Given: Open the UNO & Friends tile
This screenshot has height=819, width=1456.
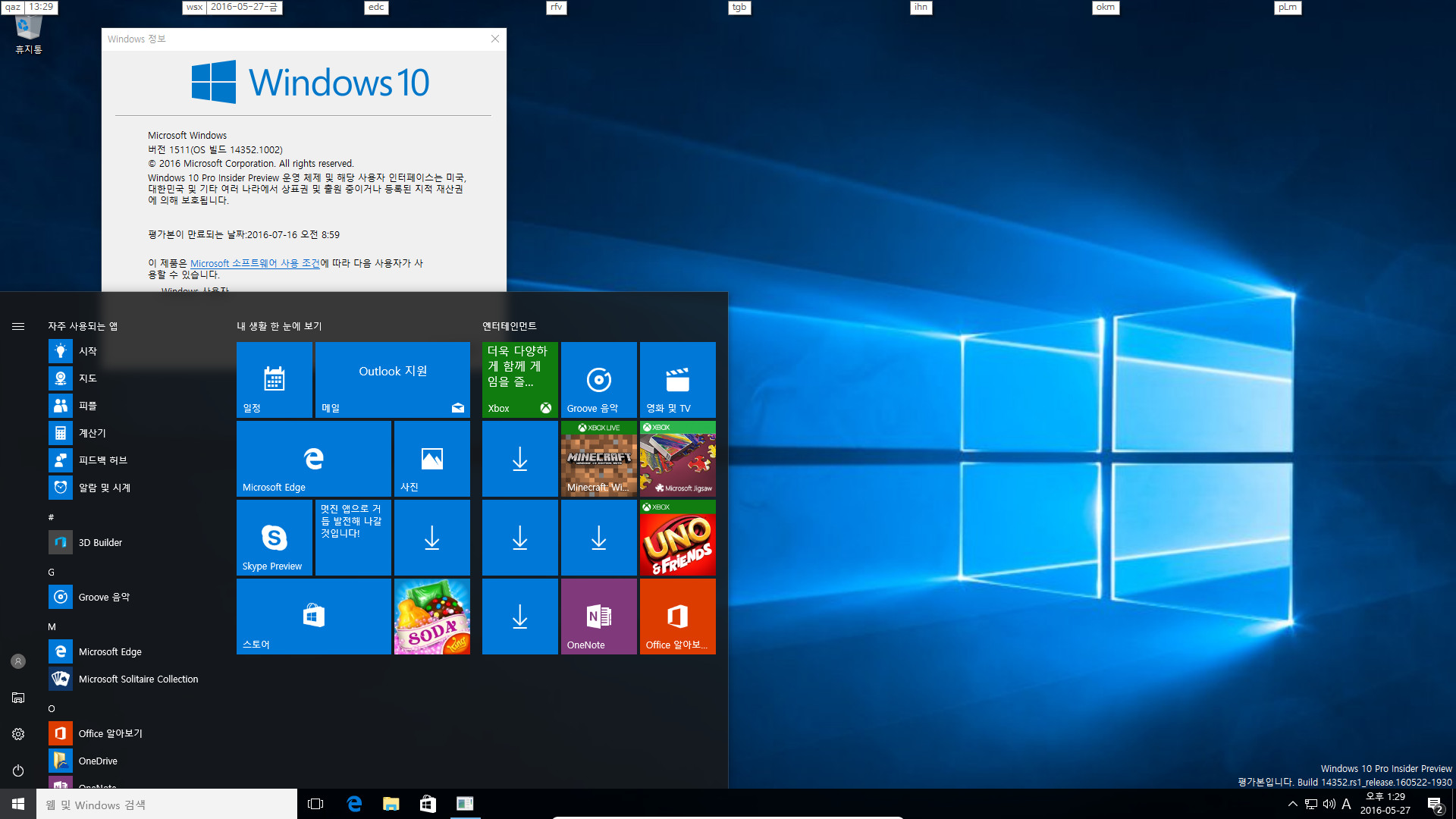Looking at the screenshot, I should coord(678,538).
